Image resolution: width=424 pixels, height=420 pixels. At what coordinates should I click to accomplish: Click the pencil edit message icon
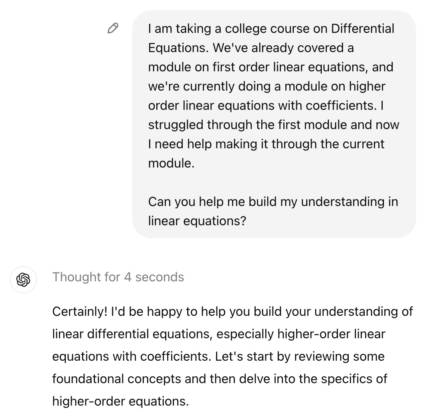point(113,28)
